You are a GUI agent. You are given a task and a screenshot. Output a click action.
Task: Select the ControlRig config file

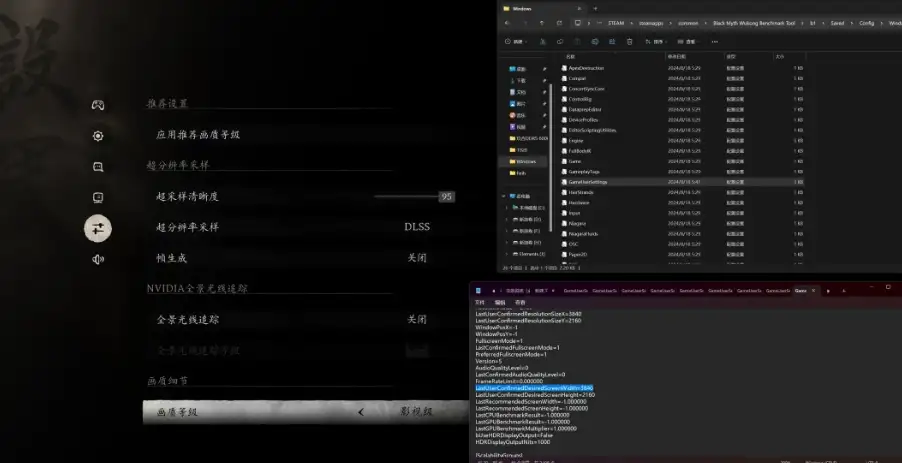pyautogui.click(x=580, y=99)
